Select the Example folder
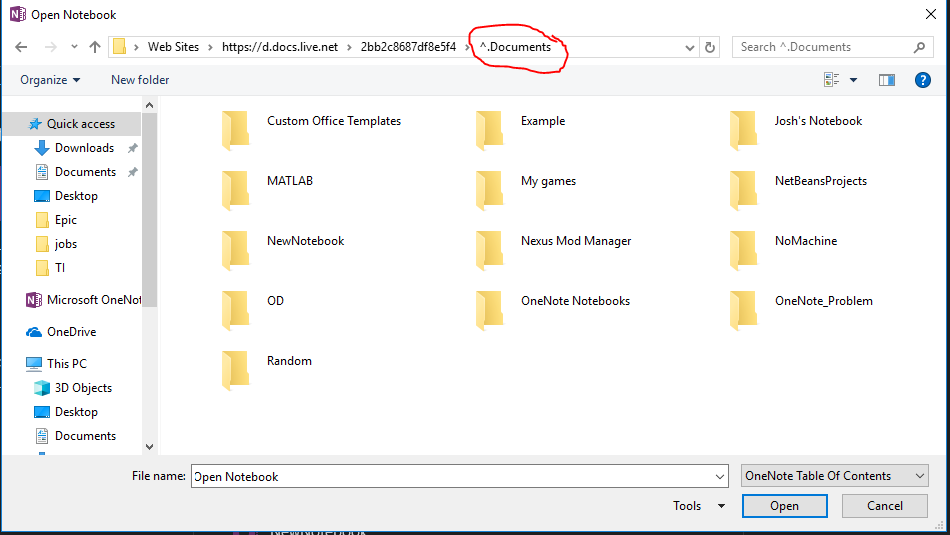This screenshot has height=535, width=950. (521, 129)
